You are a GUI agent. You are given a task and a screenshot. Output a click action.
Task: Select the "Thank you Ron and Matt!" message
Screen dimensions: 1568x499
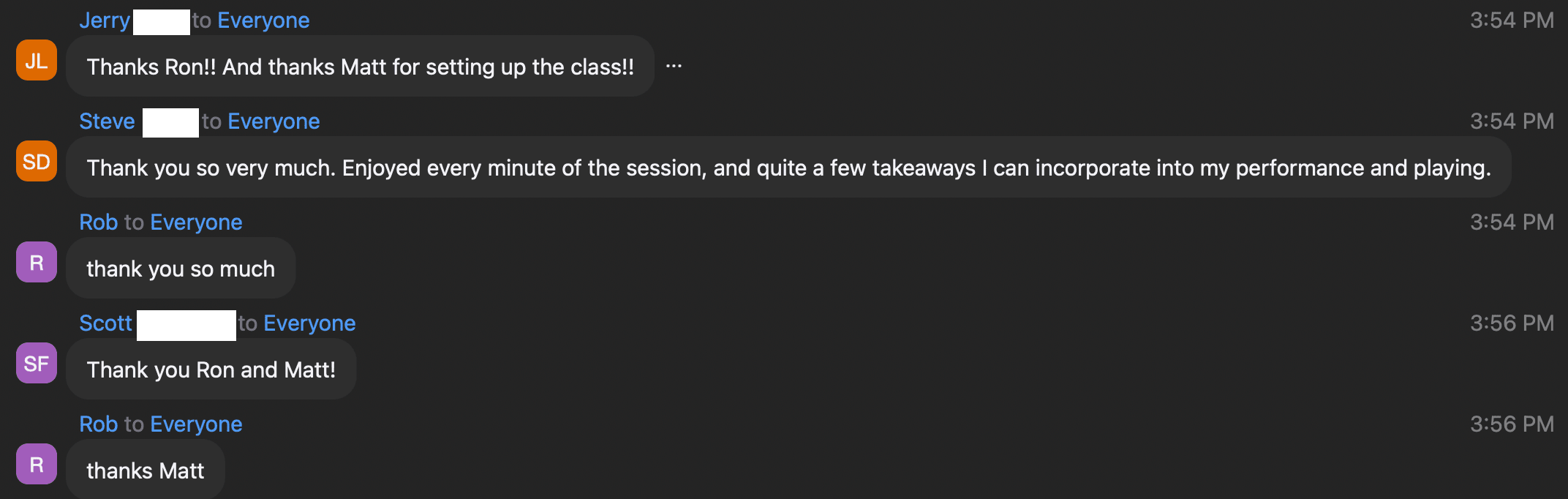coord(211,369)
